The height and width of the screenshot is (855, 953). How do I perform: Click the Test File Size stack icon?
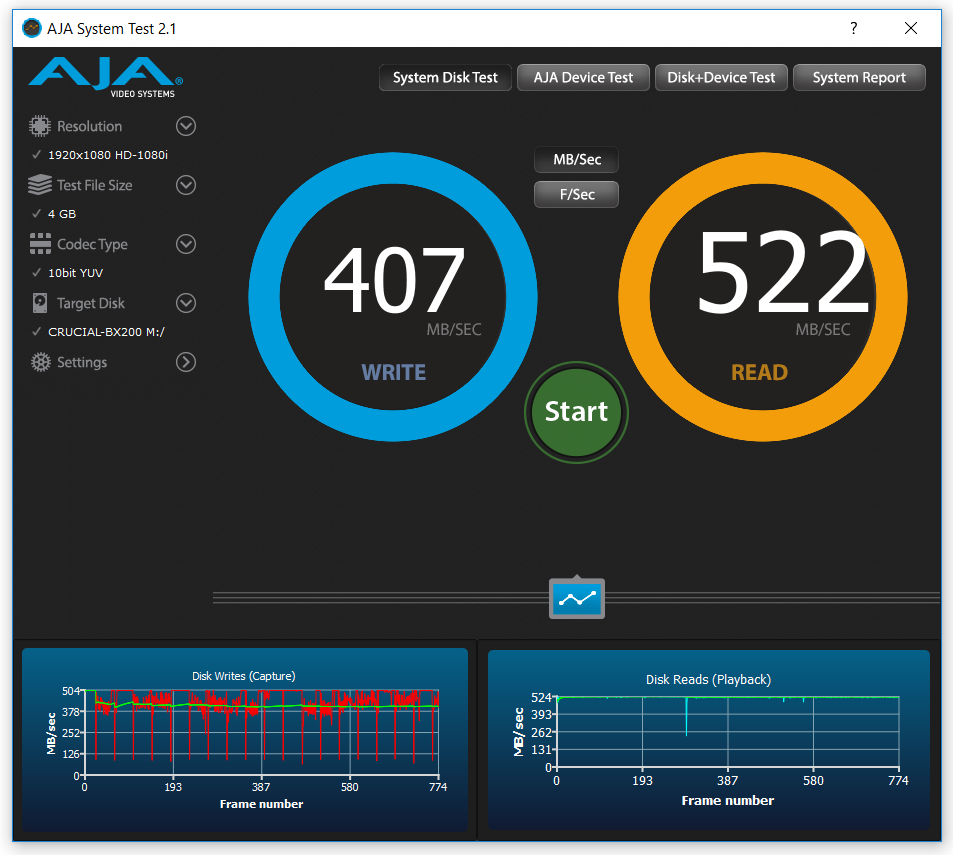tap(40, 185)
